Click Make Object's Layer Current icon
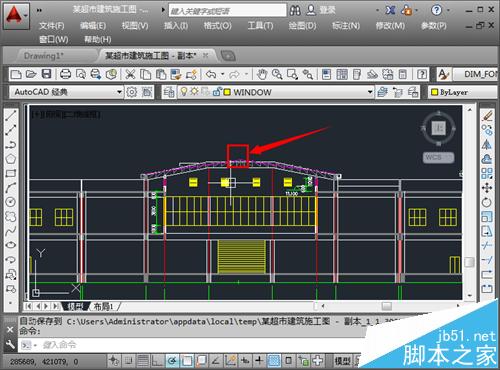Image resolution: width=500 pixels, height=370 pixels. 382,92
